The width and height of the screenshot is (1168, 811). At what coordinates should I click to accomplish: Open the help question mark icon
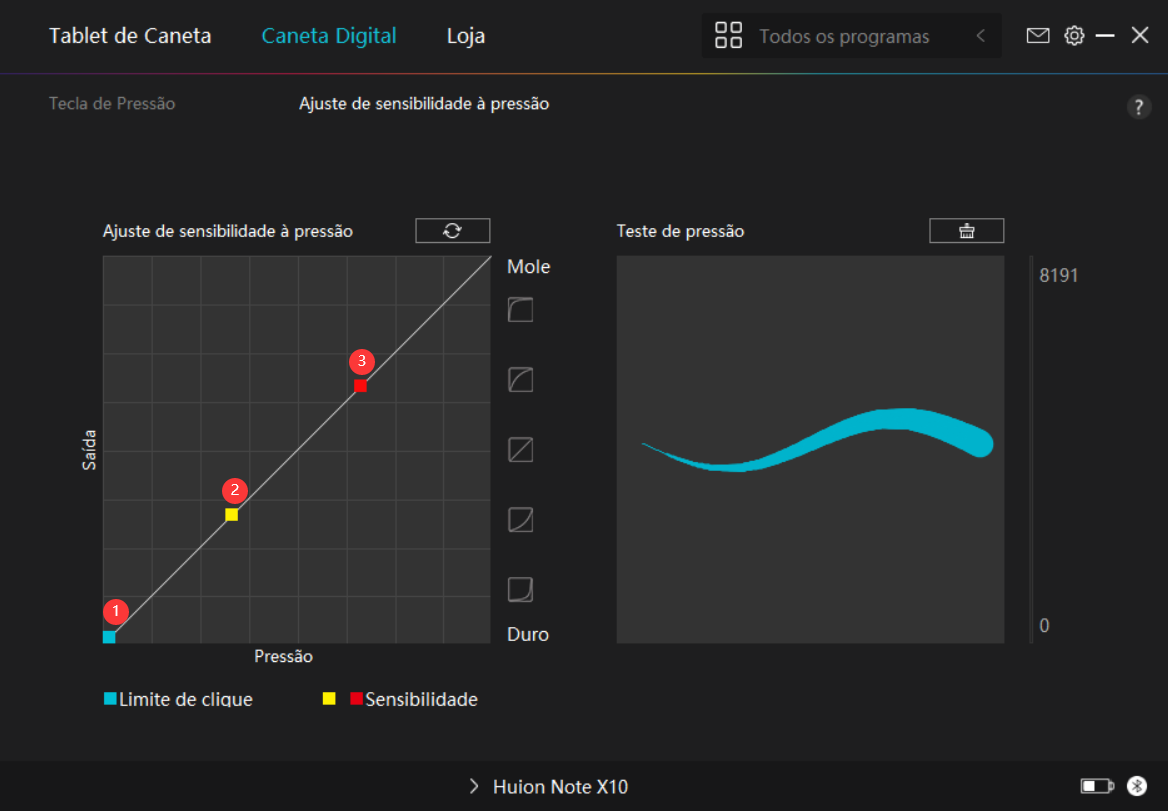click(1139, 108)
